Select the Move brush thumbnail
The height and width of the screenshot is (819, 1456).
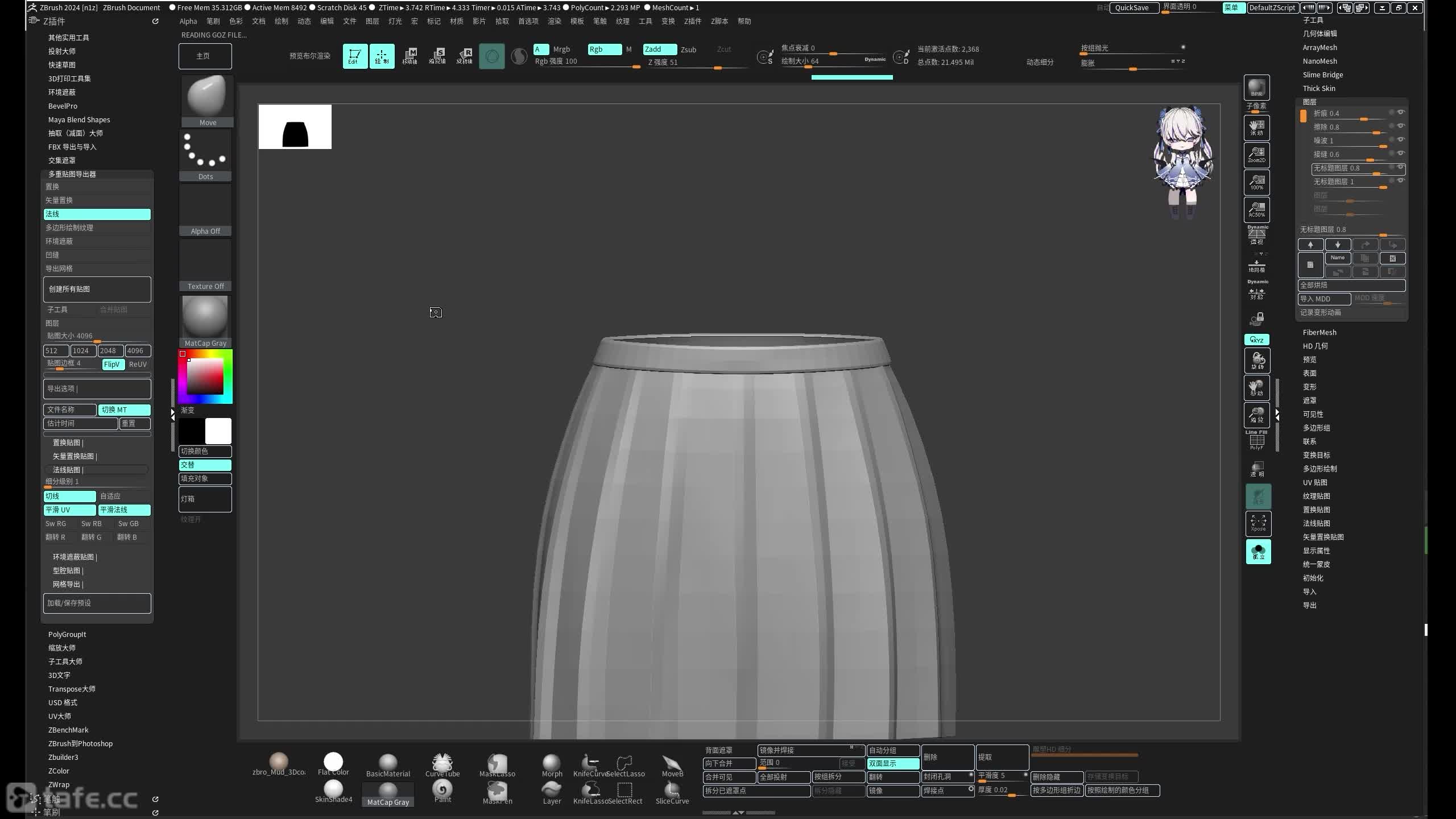207,101
